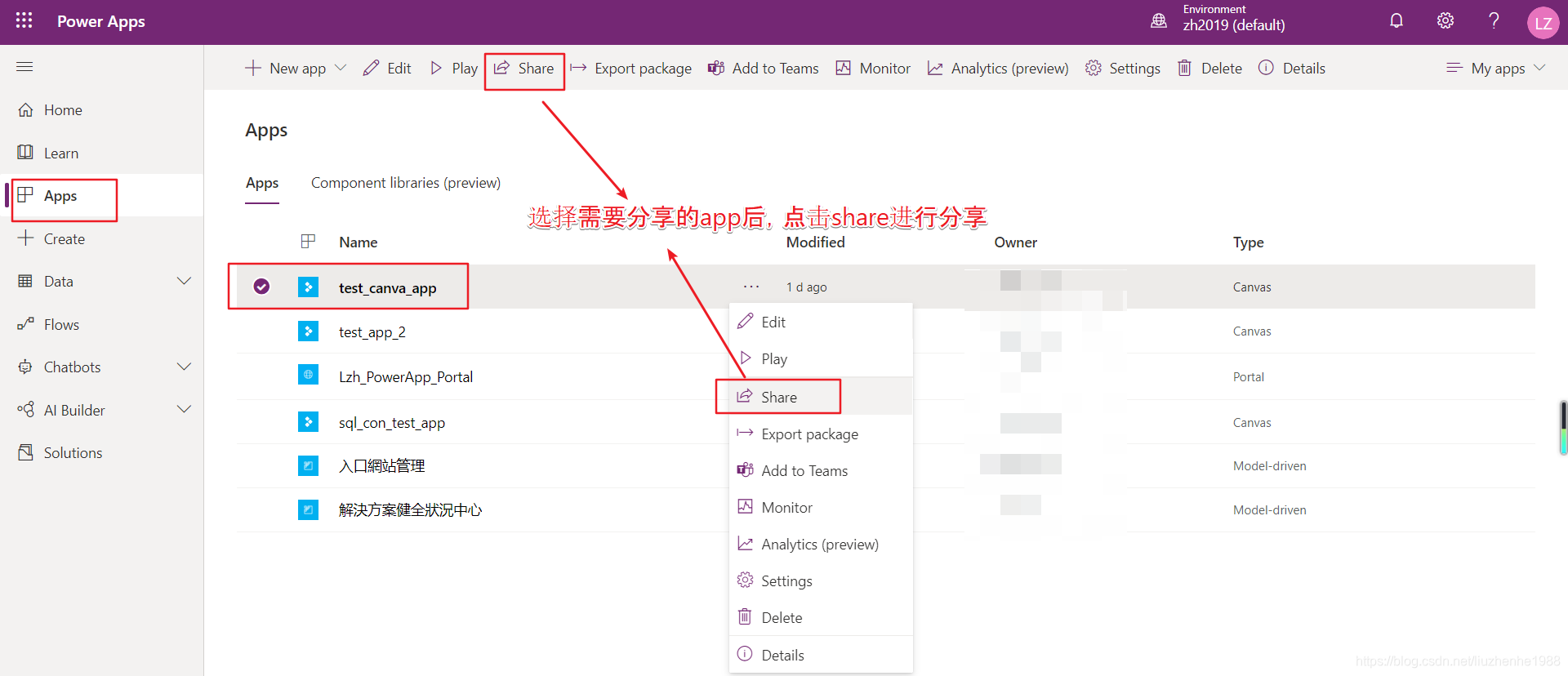Click the app type column header icon
Image resolution: width=1568 pixels, height=676 pixels.
click(308, 242)
